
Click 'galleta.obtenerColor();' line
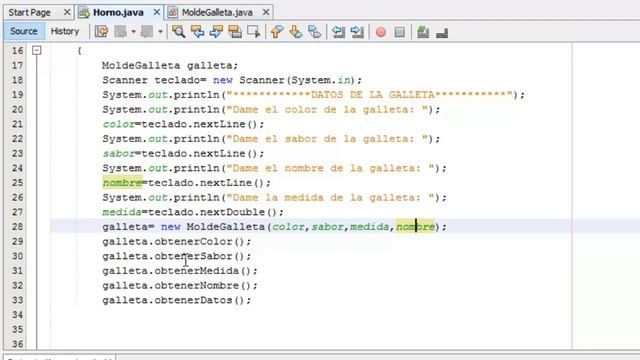pos(177,242)
